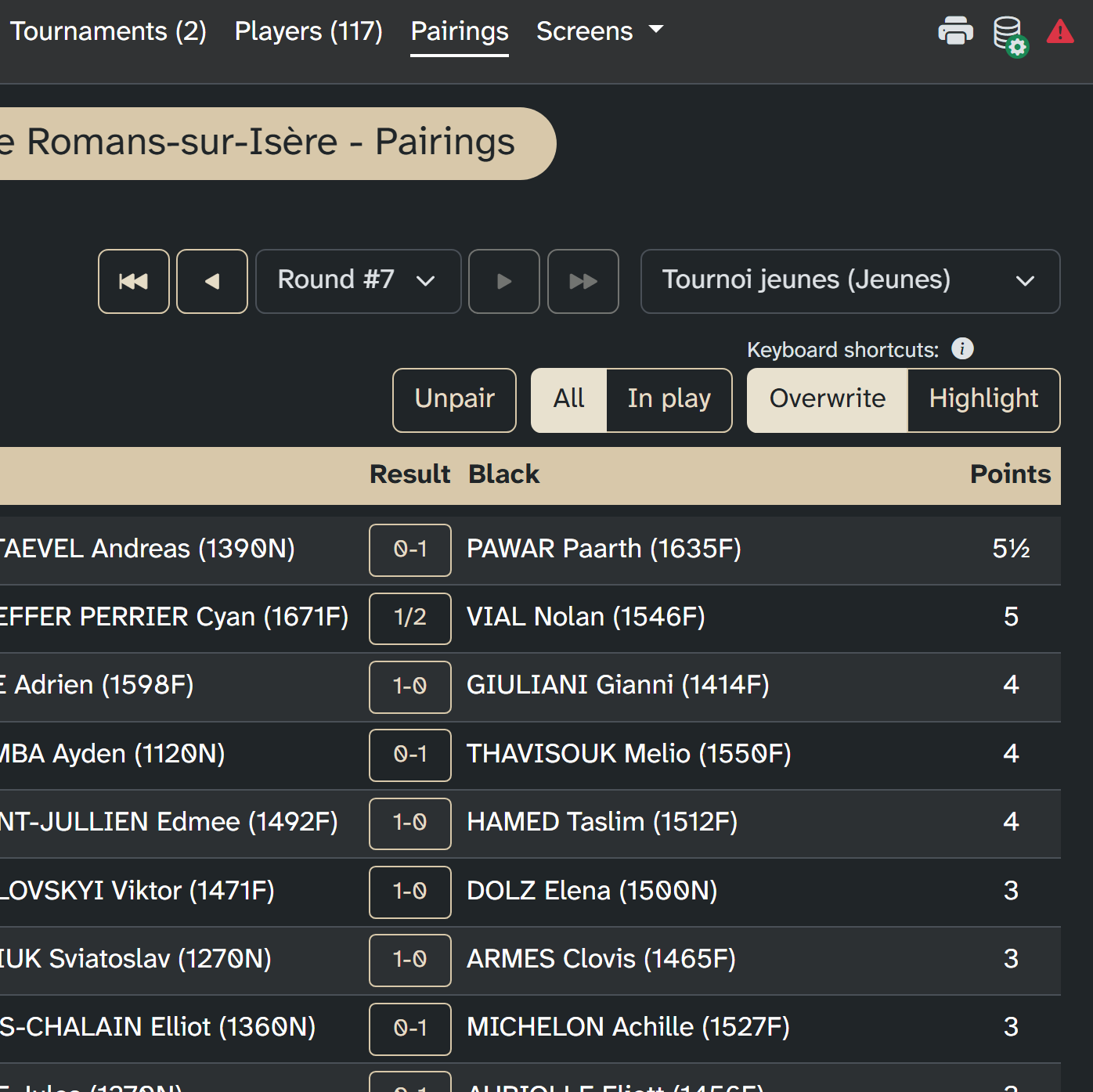The height and width of the screenshot is (1092, 1093).
Task: Click the Result column header
Action: 410,474
